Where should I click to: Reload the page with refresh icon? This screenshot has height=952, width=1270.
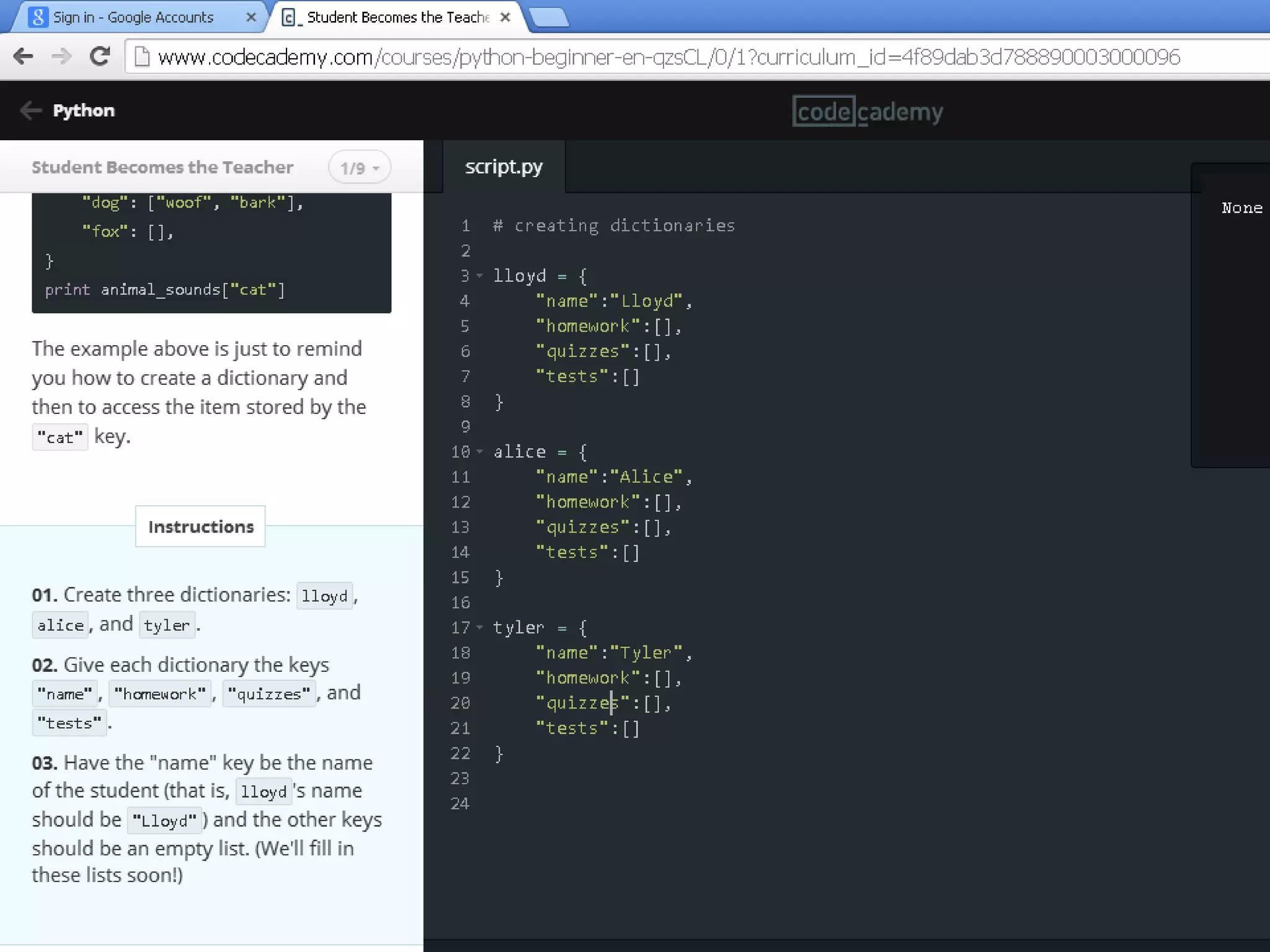pyautogui.click(x=100, y=56)
